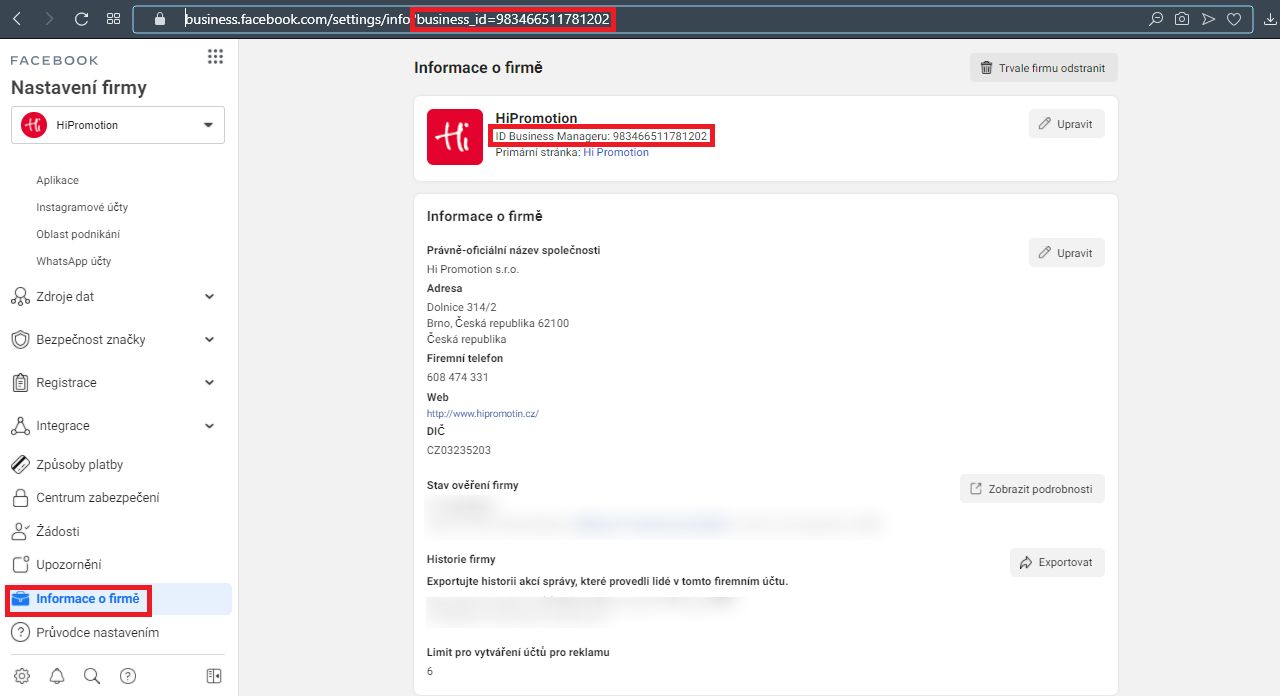Click the help question mark icon at sidebar bottom
1280x696 pixels.
(x=128, y=676)
